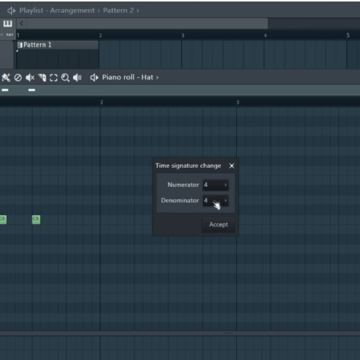Select the Paint tool in piano roll
The image size is (360, 360).
[x=6, y=78]
